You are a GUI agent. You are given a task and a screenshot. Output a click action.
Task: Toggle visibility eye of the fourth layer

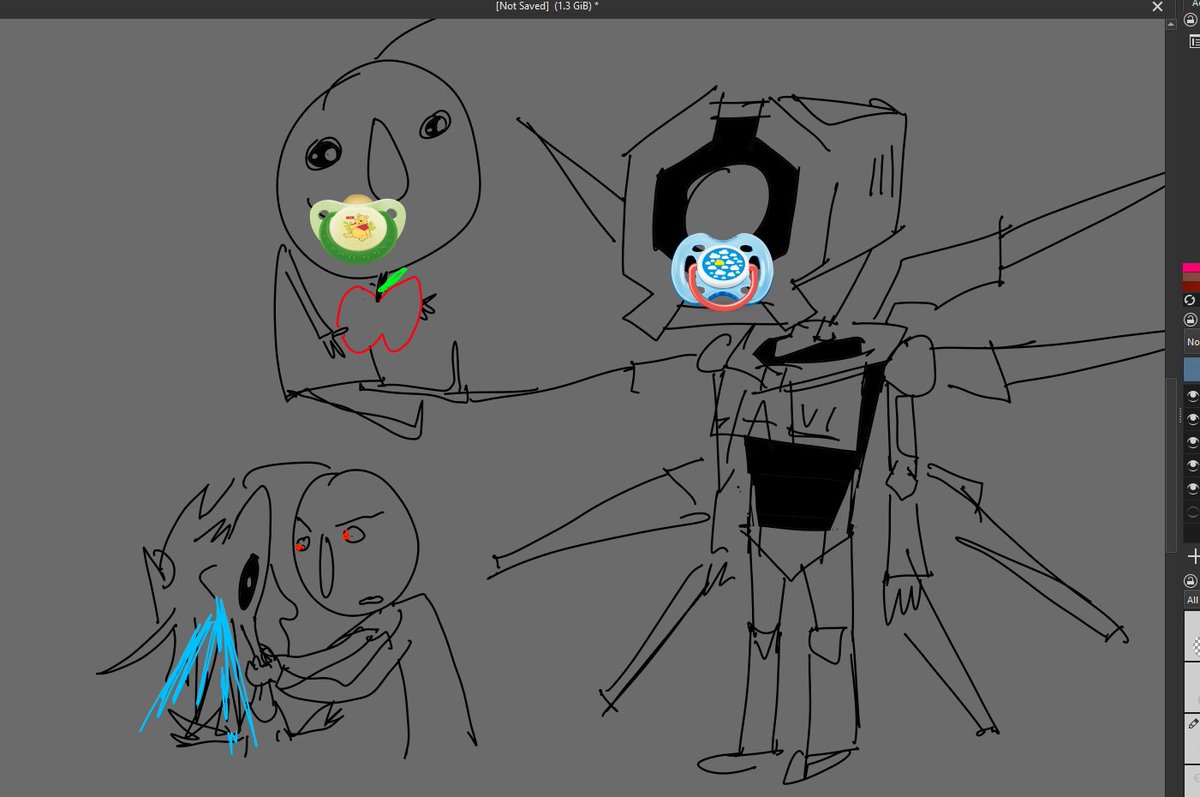pos(1192,465)
